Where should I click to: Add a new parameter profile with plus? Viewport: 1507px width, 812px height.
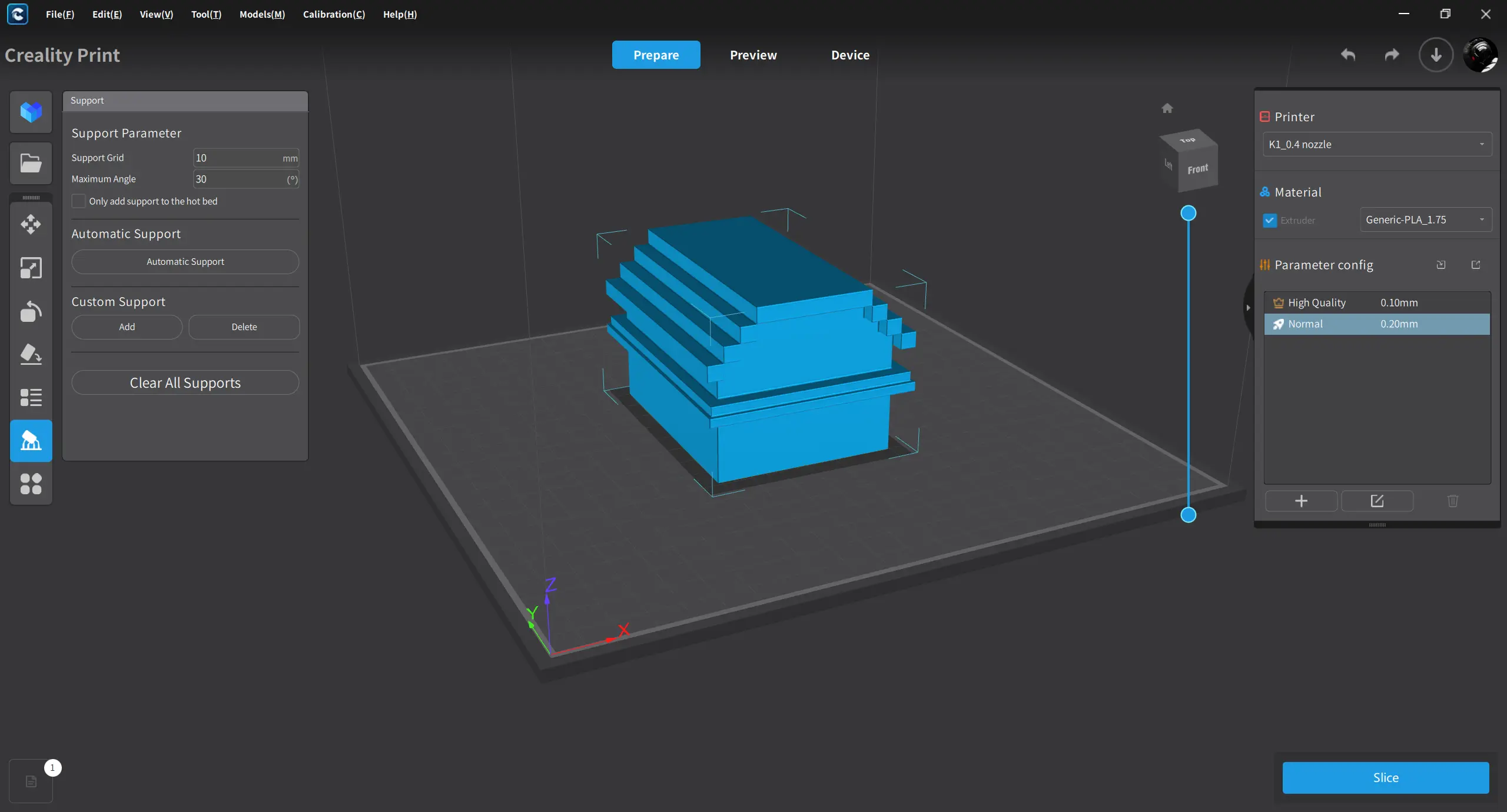(1301, 501)
